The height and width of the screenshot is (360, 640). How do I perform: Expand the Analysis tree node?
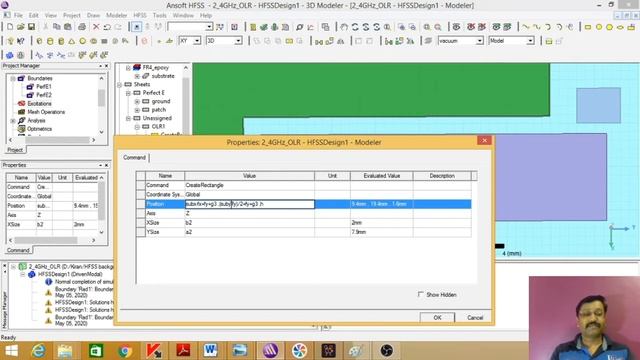[13, 120]
